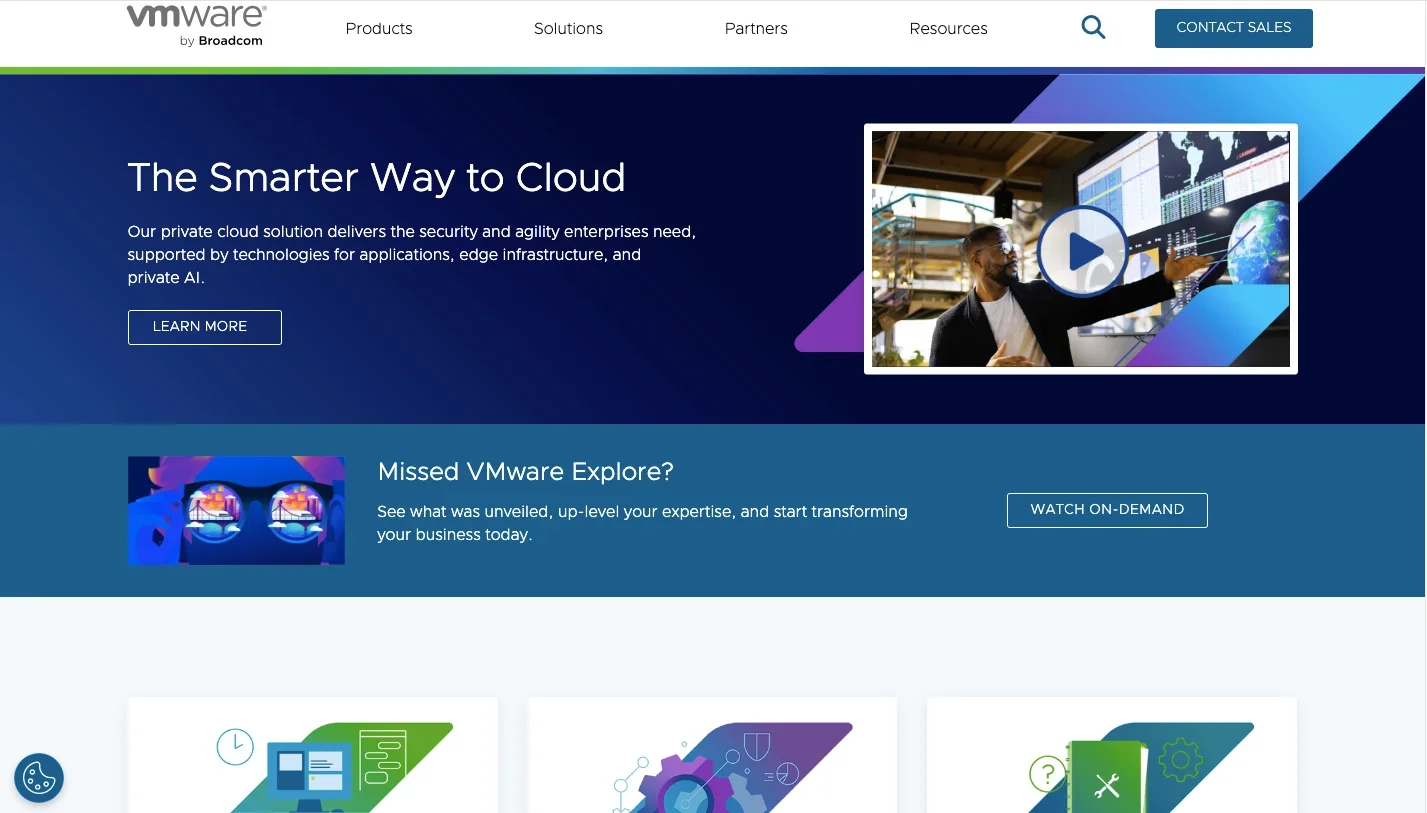
Task: Click the blue monitor illustration
Action: tap(309, 772)
